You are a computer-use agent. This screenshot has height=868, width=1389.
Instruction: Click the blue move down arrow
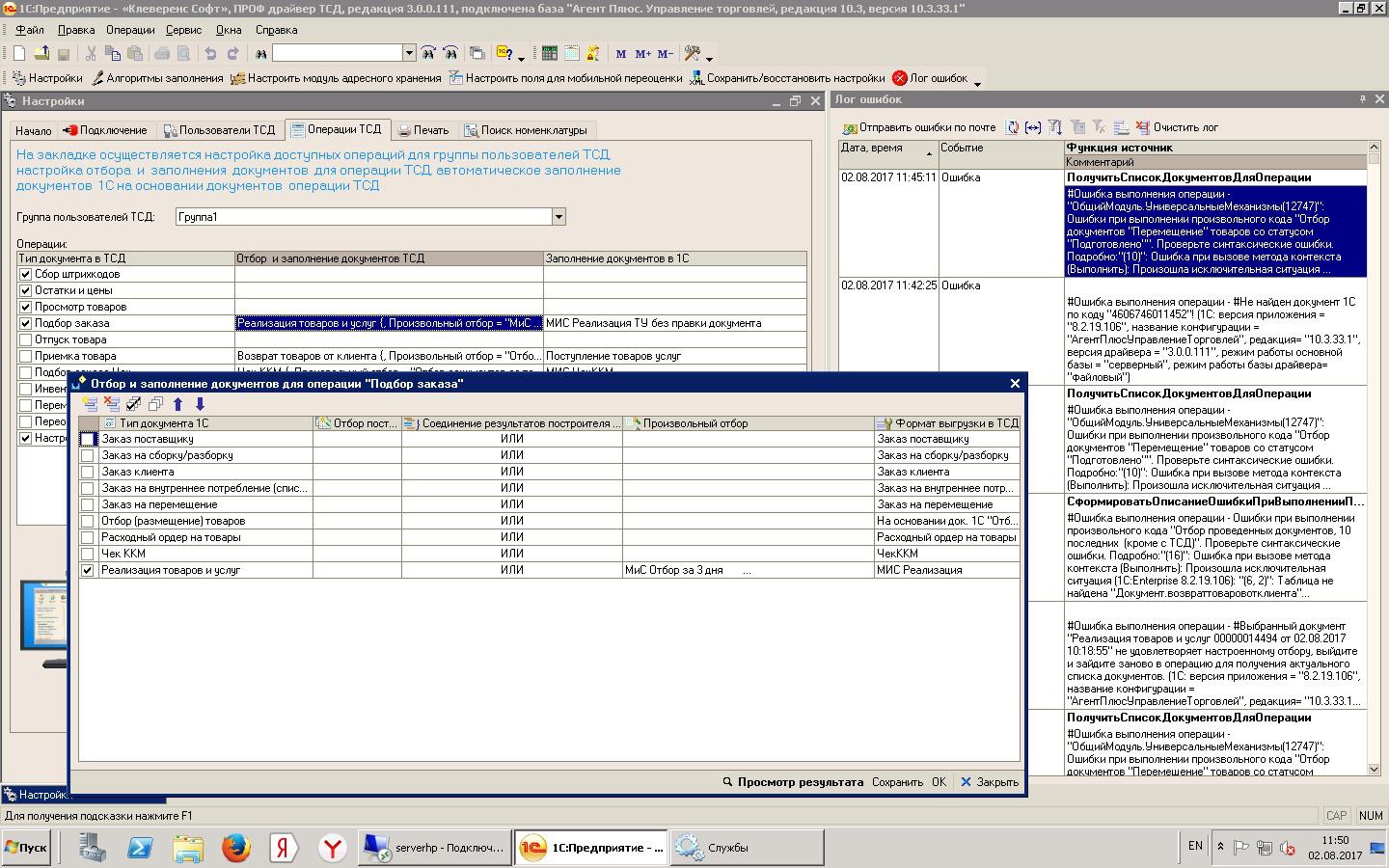coord(200,404)
